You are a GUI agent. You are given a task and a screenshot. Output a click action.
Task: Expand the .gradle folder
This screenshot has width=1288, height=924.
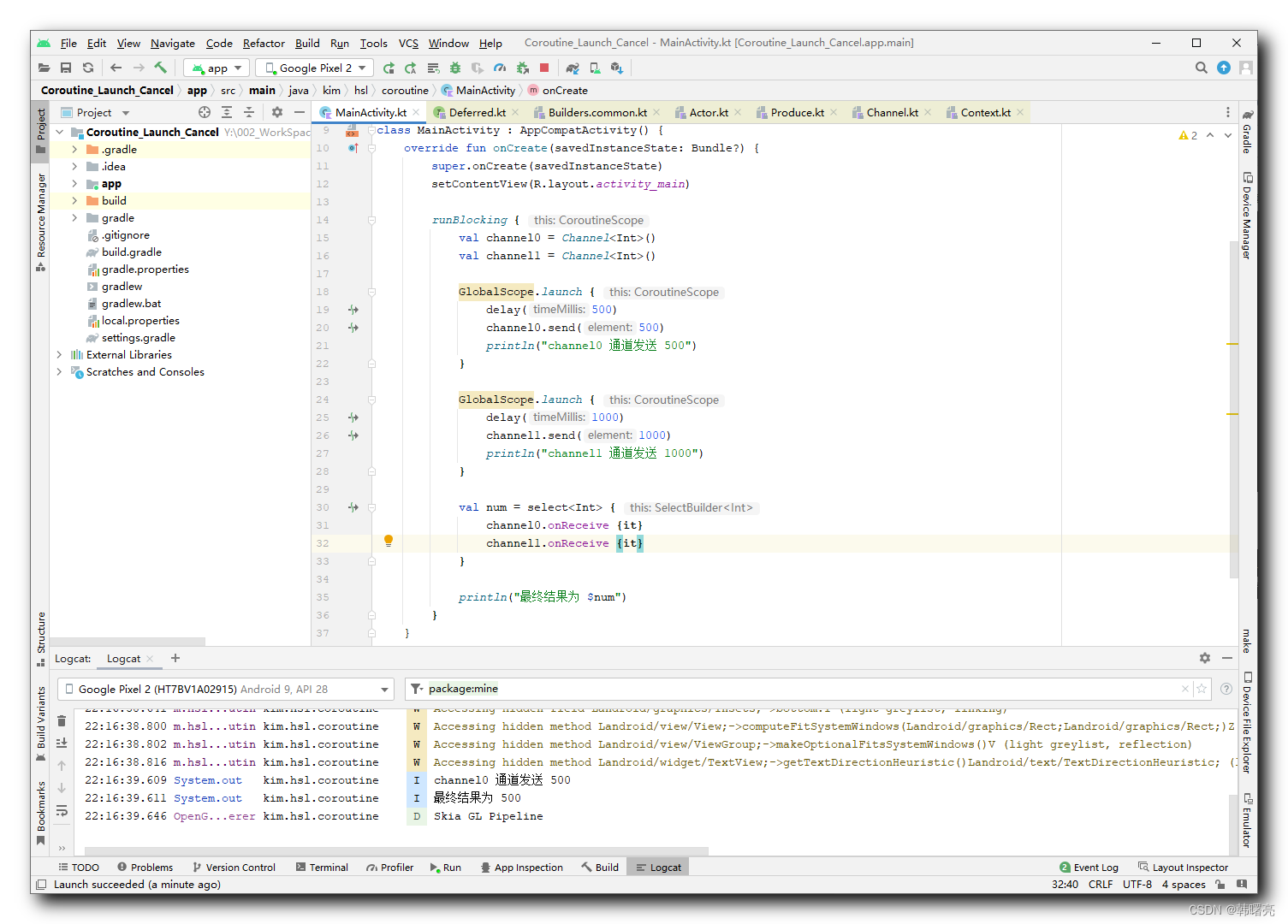pyautogui.click(x=74, y=150)
